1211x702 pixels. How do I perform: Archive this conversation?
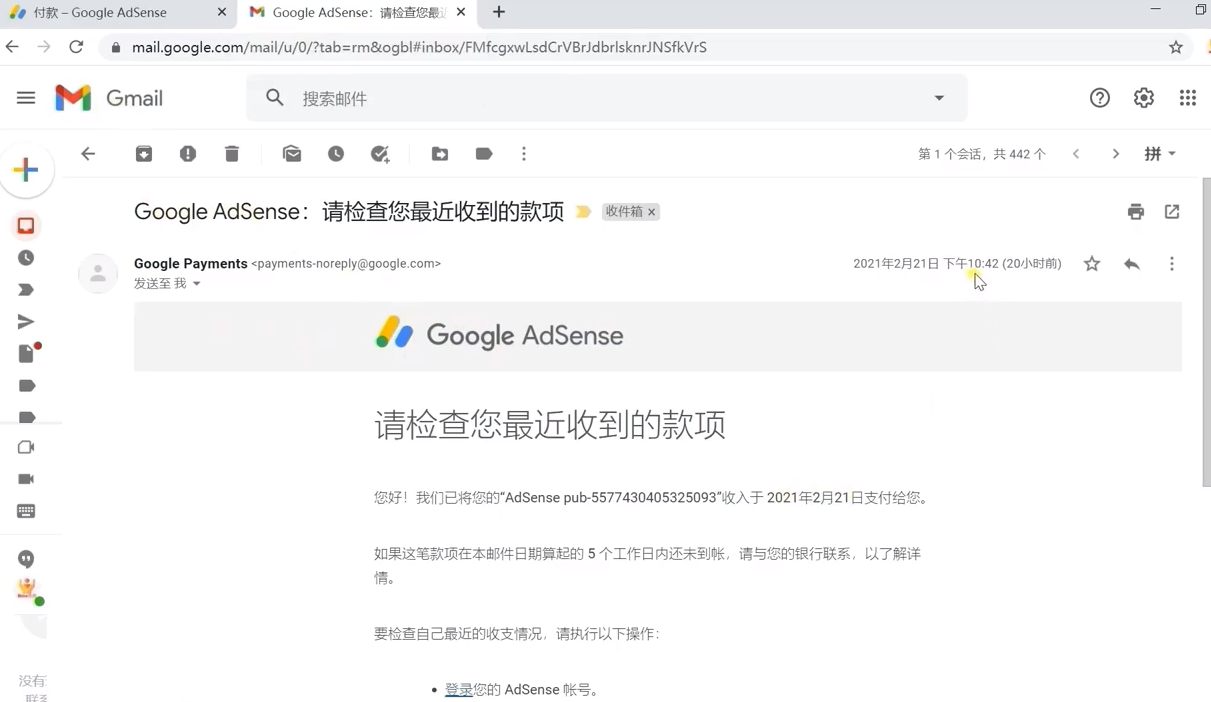144,154
